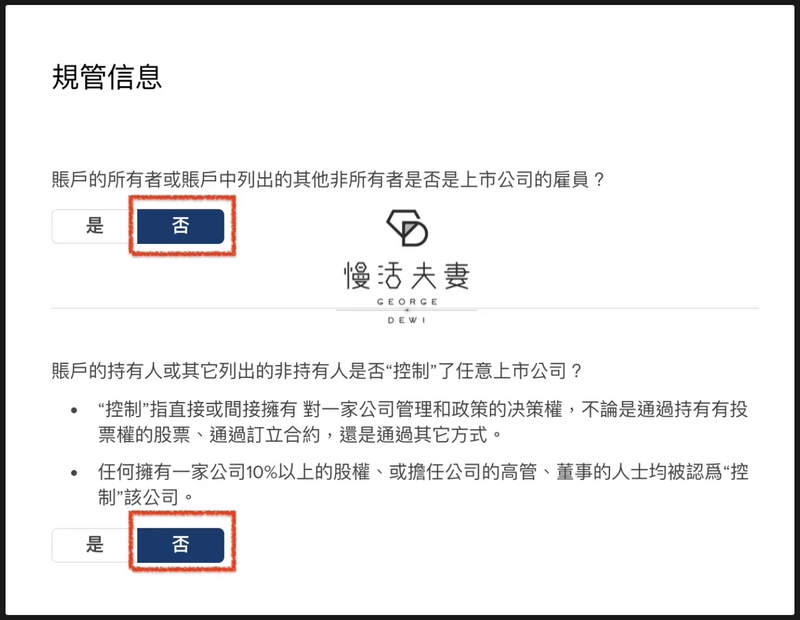Screen dimensions: 800x620
Task: Click the DEWI label under the logo
Action: 407,320
